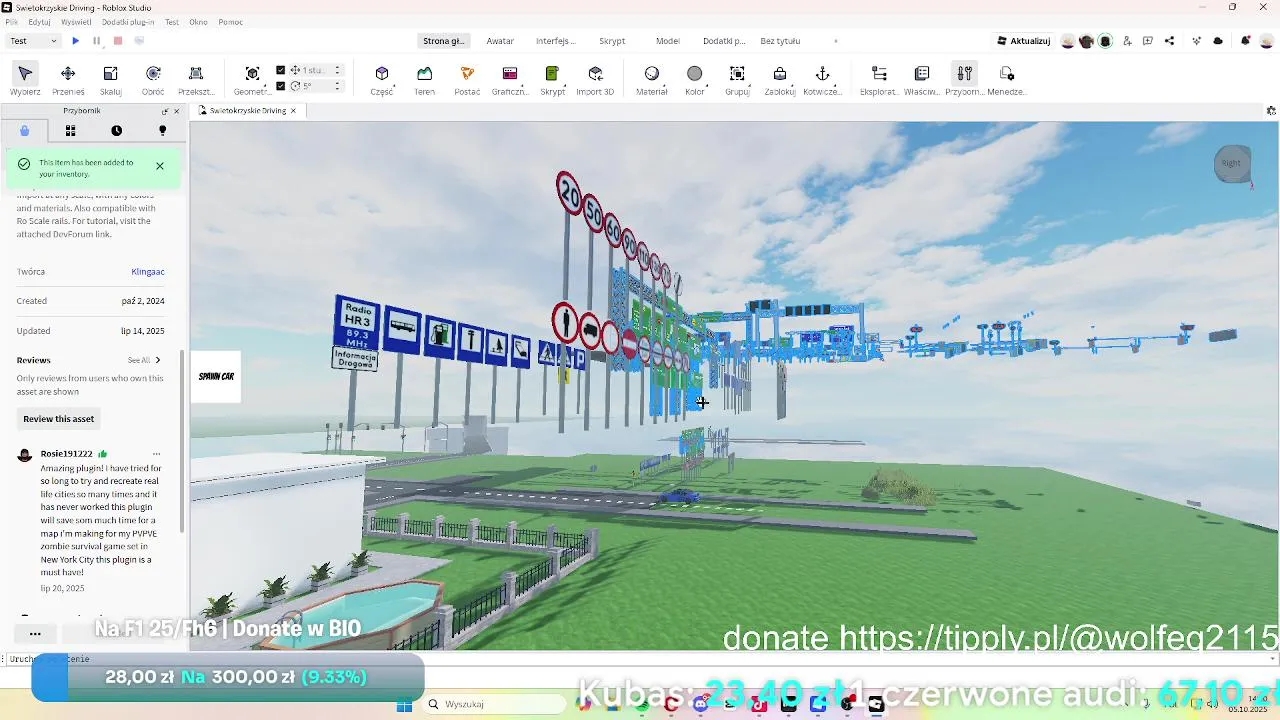Open the Przybornik creations lightbulb tab
The width and height of the screenshot is (1280, 720).
click(x=162, y=131)
